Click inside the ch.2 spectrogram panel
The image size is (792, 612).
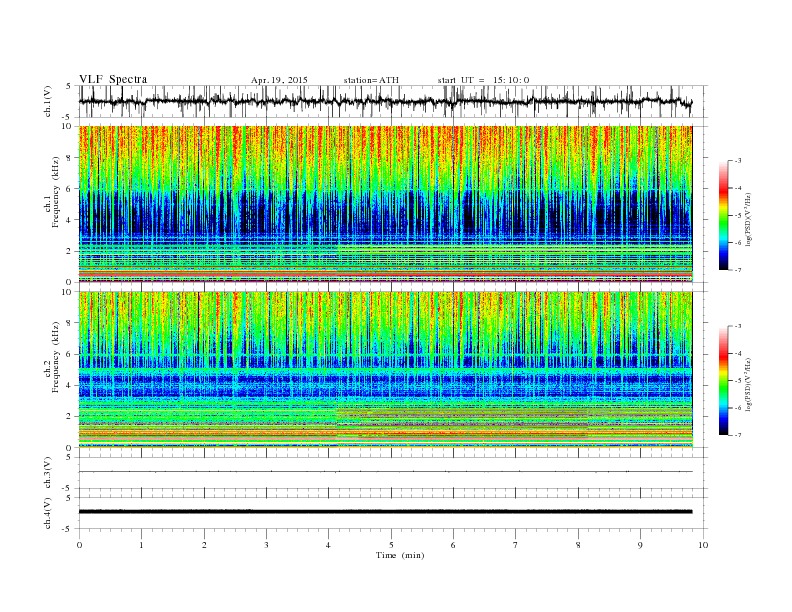(x=385, y=370)
